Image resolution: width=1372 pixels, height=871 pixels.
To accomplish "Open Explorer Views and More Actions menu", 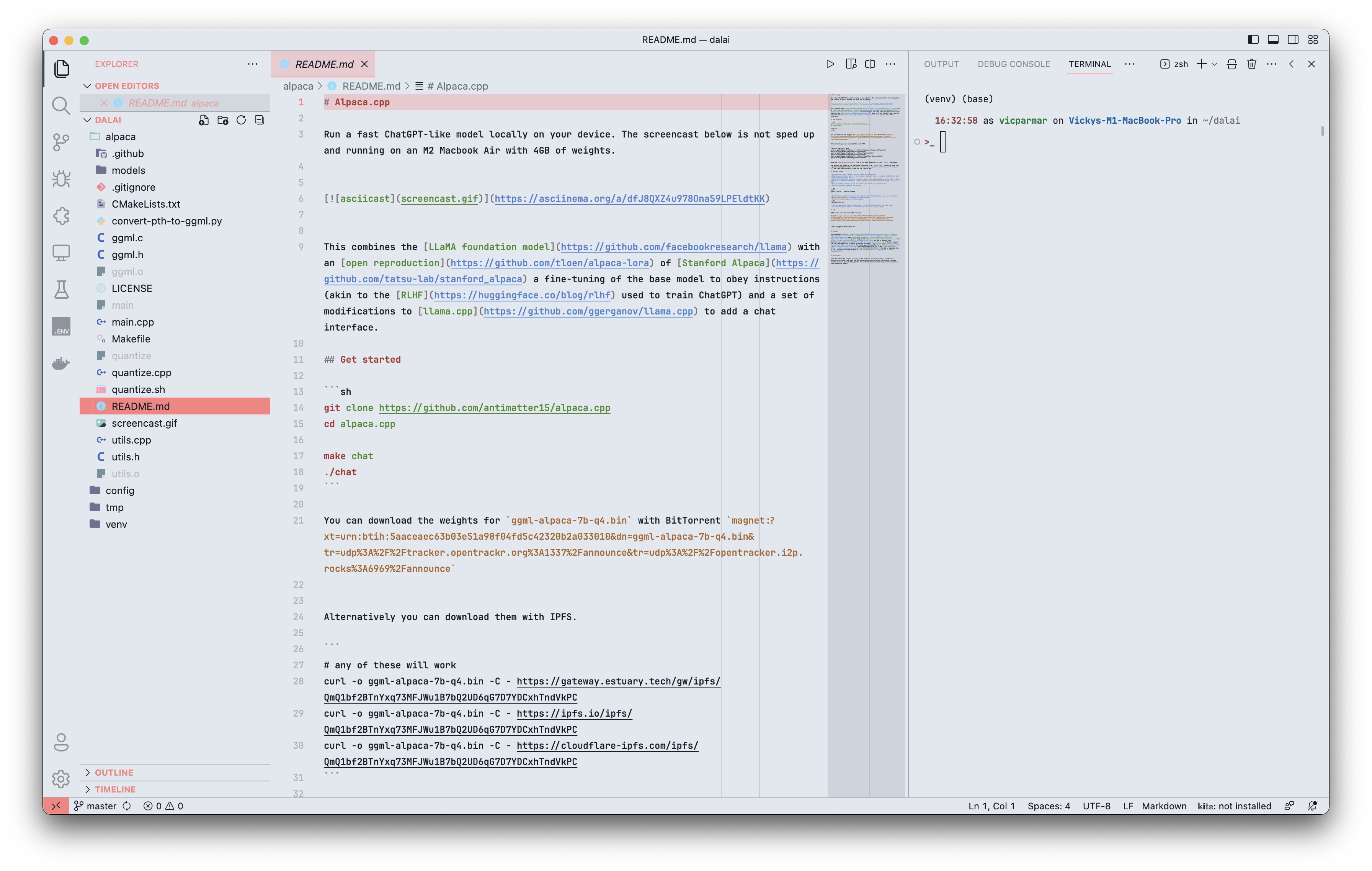I will click(x=252, y=64).
